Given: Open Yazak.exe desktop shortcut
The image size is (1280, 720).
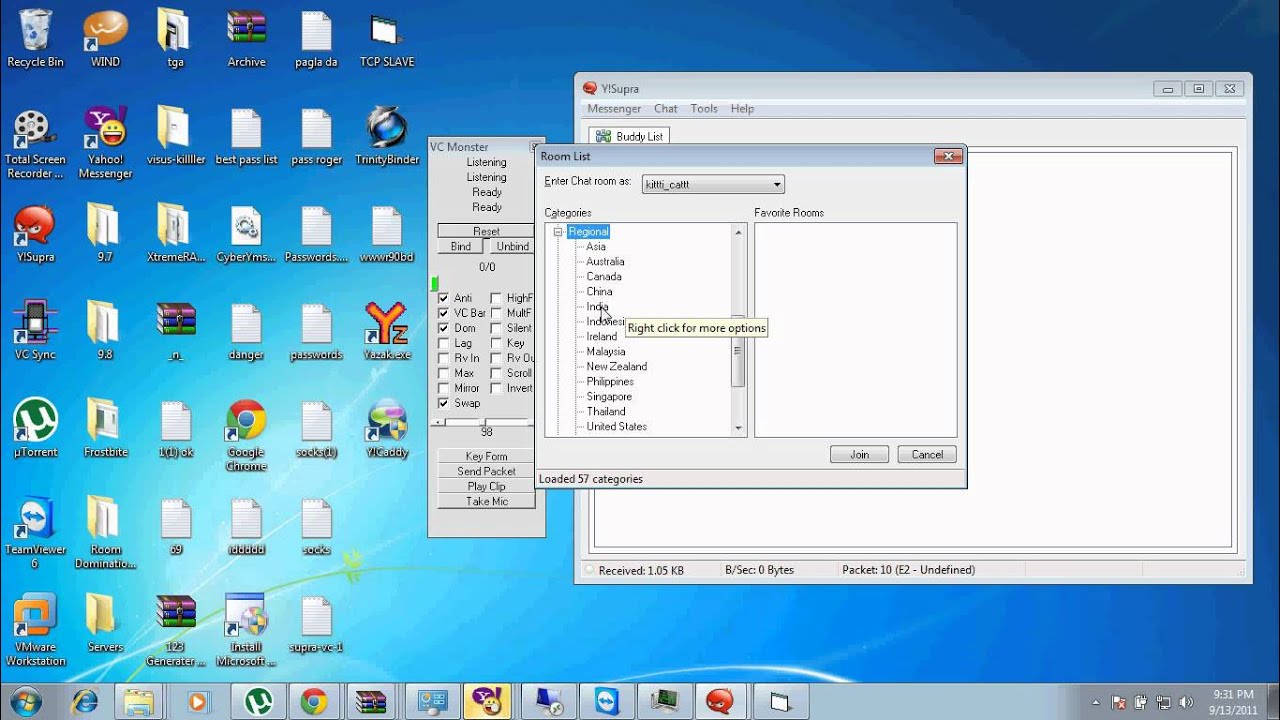Looking at the screenshot, I should pos(387,330).
